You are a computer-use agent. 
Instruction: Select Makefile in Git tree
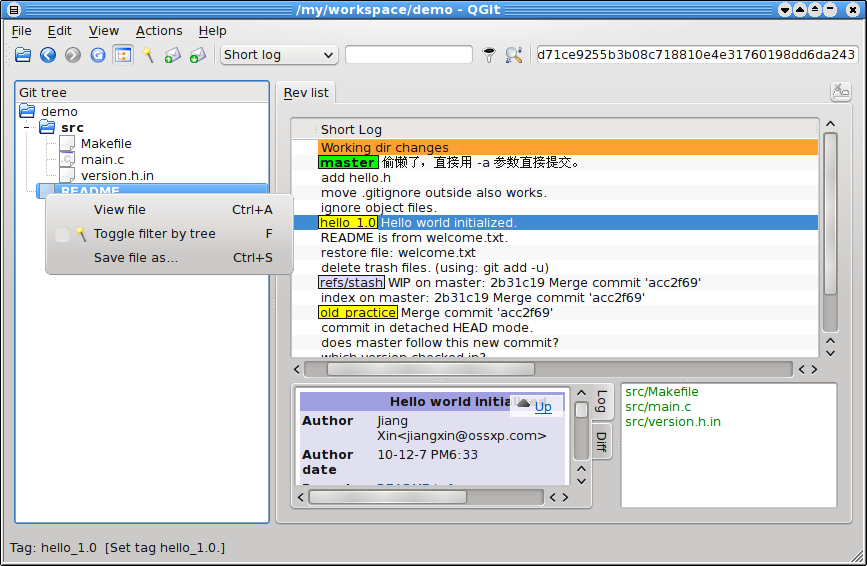coord(106,144)
